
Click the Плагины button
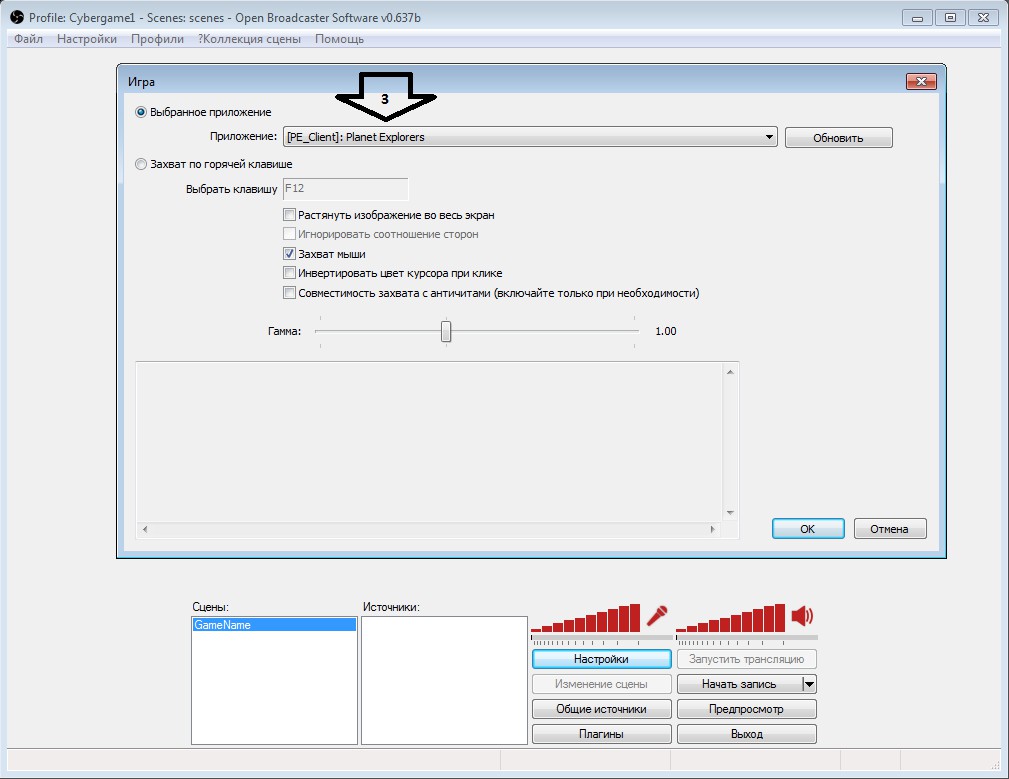(x=601, y=734)
